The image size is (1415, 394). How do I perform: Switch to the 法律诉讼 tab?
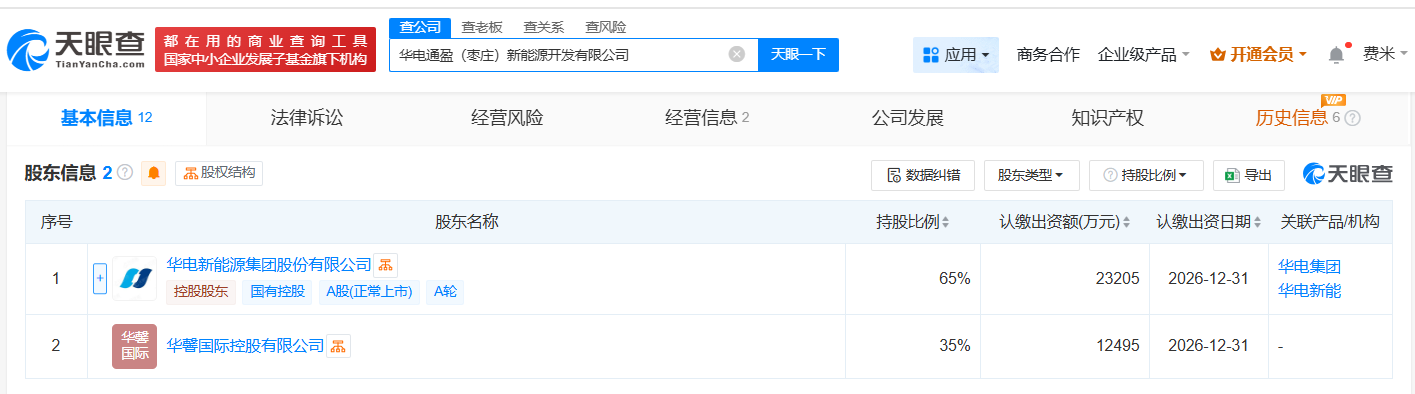coord(307,118)
